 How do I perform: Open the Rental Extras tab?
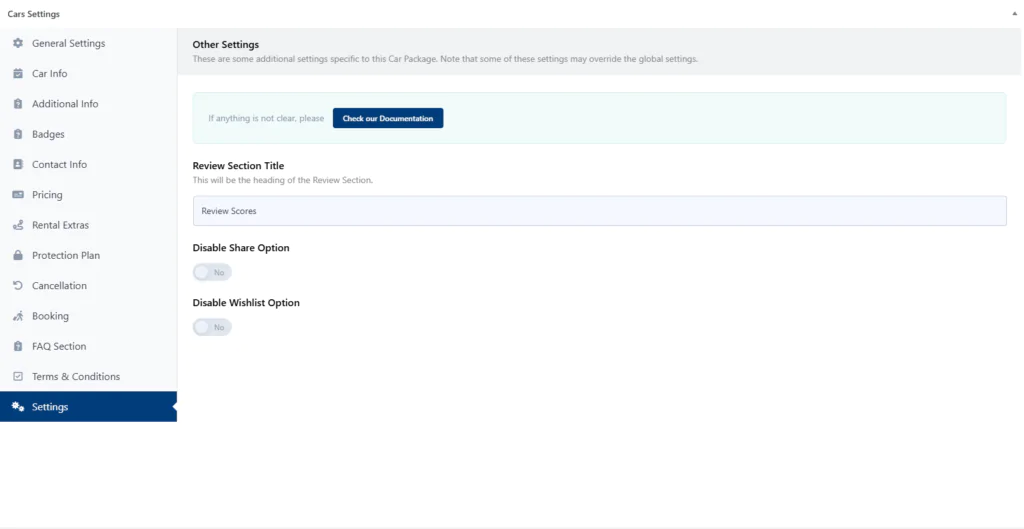click(88, 225)
